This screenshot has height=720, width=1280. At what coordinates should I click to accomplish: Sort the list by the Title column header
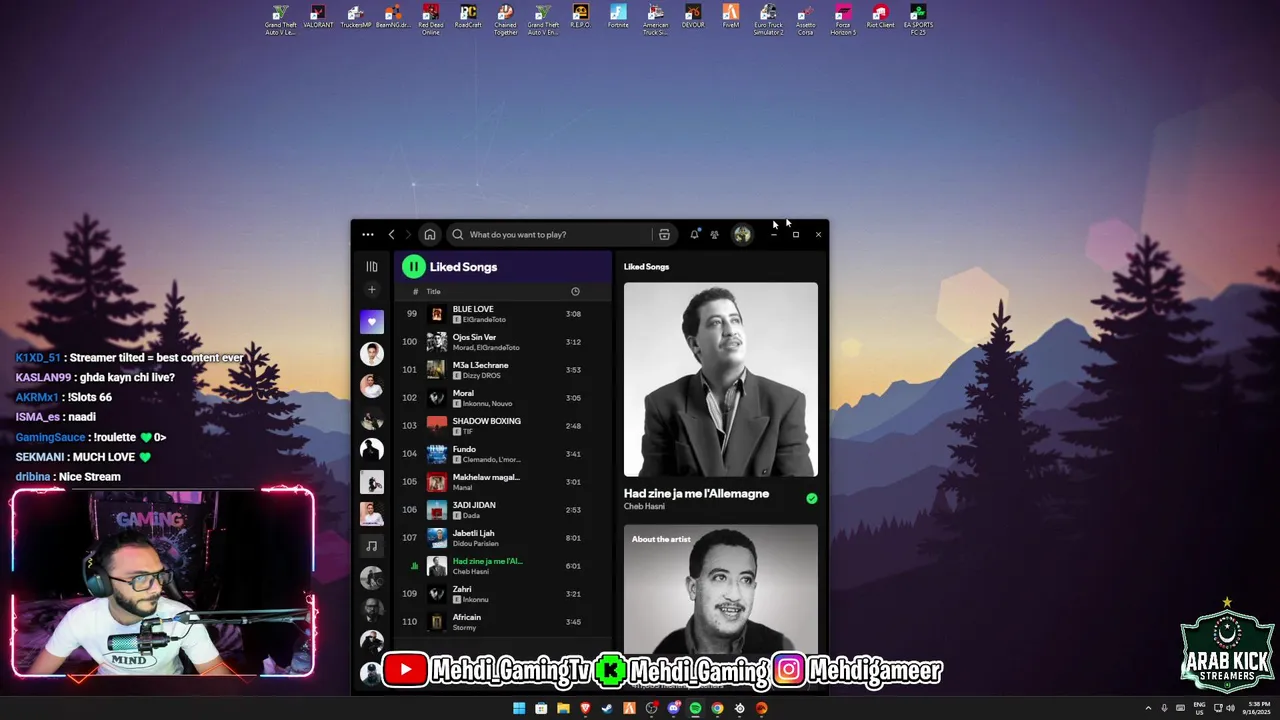434,292
